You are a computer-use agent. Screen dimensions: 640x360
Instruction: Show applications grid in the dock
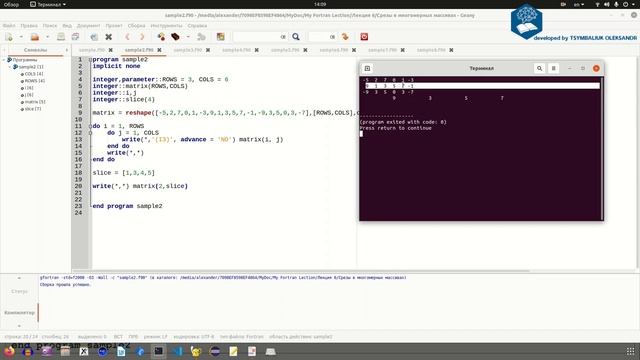631,351
